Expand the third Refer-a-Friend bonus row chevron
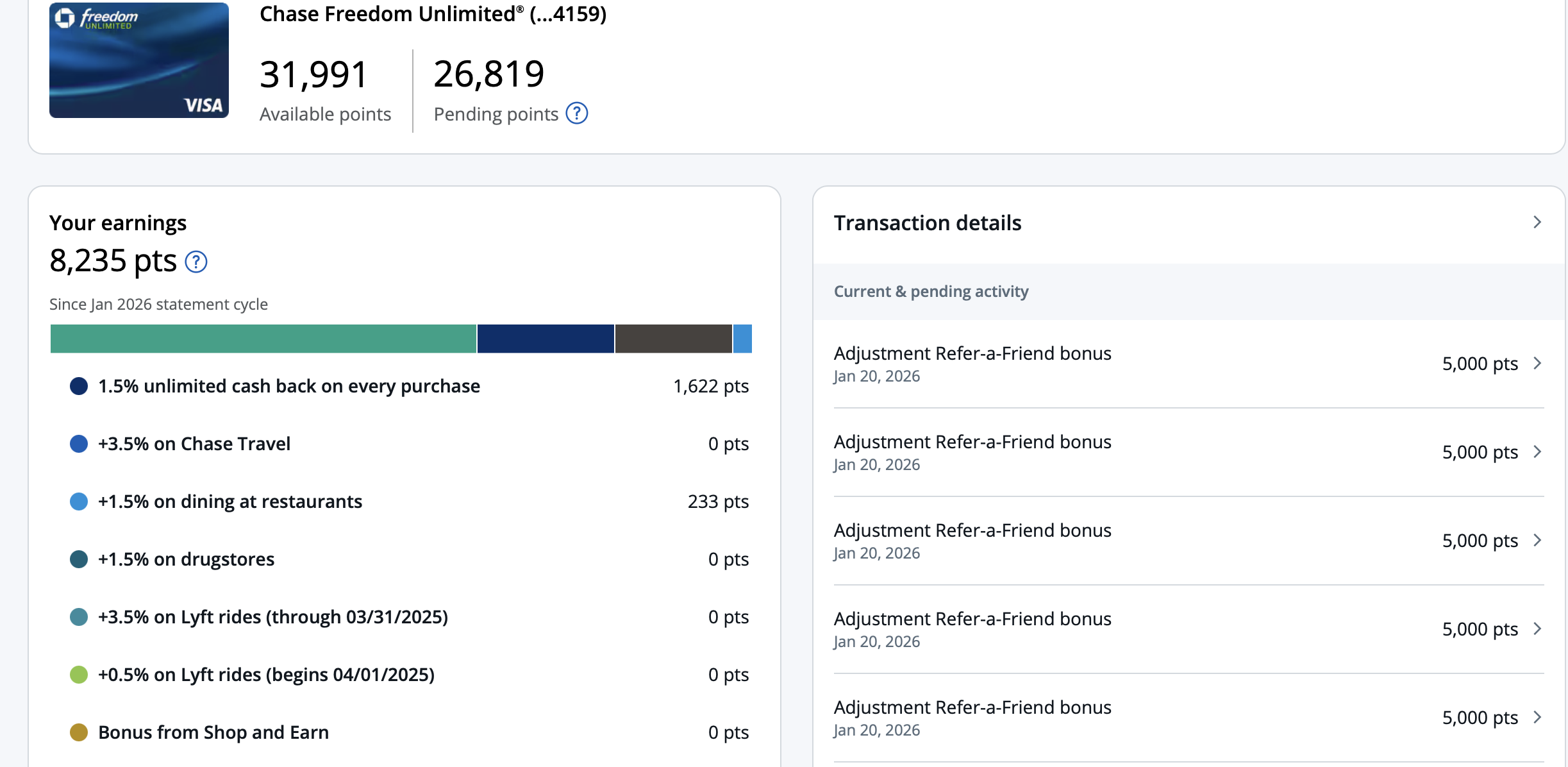Screen dimensions: 1568x767 coord(1537,541)
